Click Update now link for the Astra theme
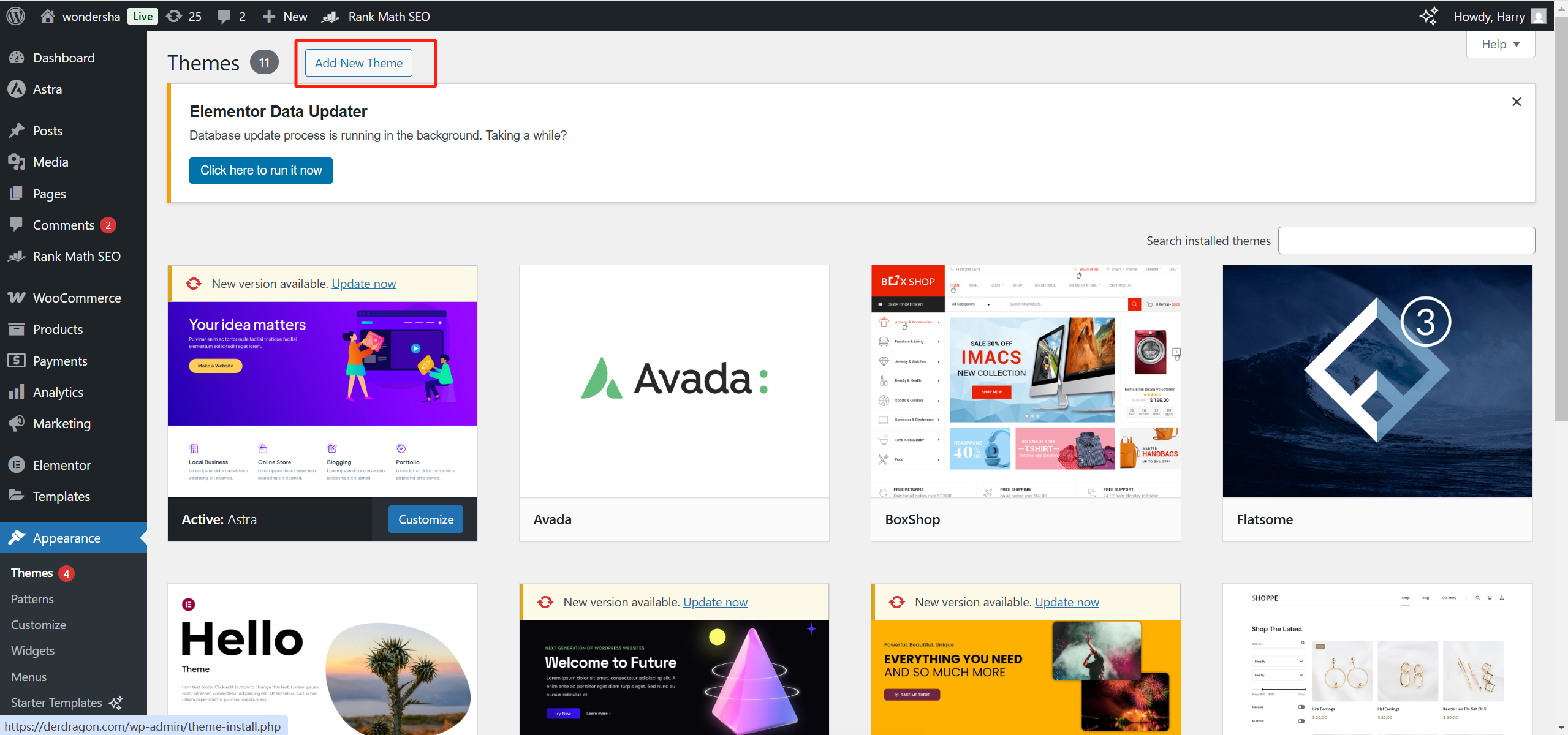This screenshot has width=1568, height=735. 363,283
